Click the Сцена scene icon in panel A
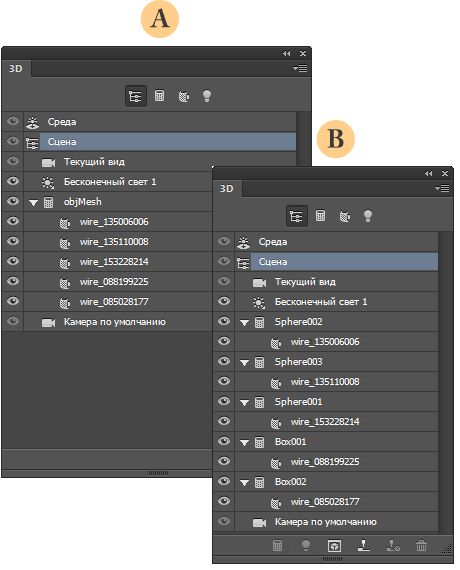460x570 pixels. coord(32,142)
